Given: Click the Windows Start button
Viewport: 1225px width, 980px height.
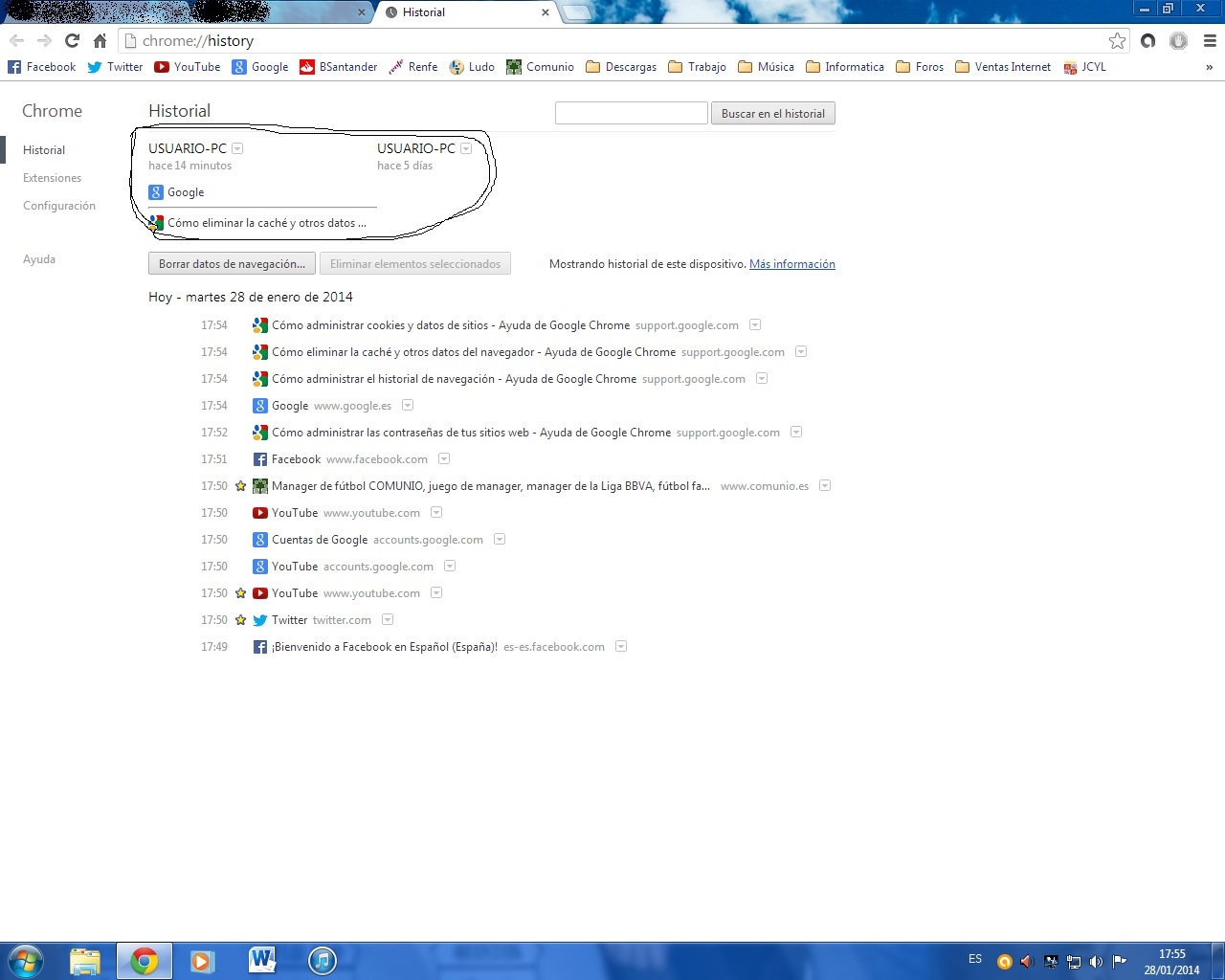Looking at the screenshot, I should [26, 960].
